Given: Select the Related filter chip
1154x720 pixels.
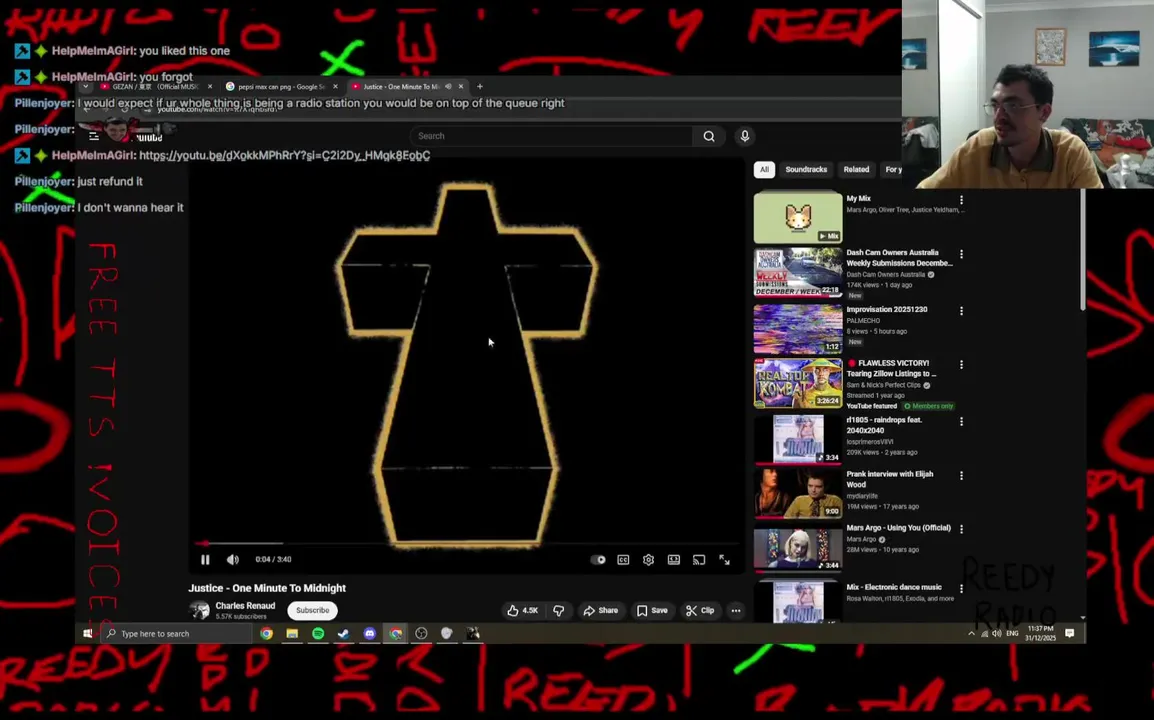Looking at the screenshot, I should coord(856,169).
